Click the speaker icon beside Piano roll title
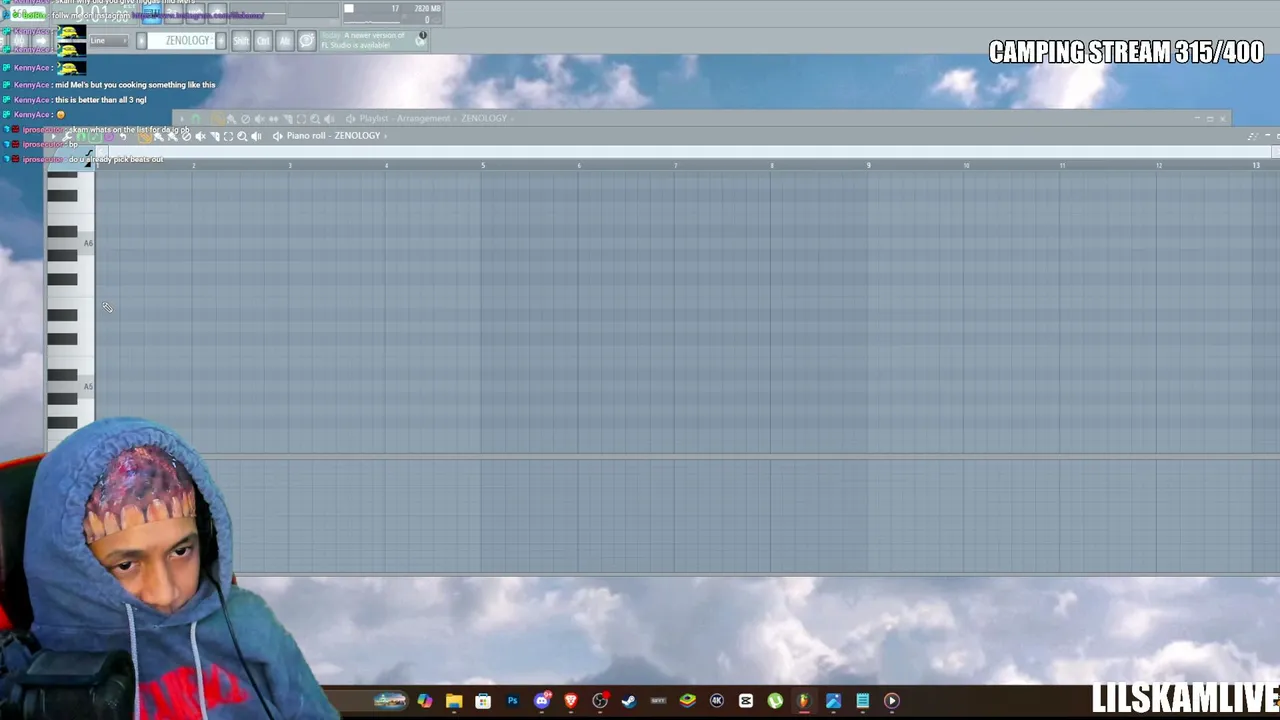Screen dimensions: 1280x720 pyautogui.click(x=277, y=136)
